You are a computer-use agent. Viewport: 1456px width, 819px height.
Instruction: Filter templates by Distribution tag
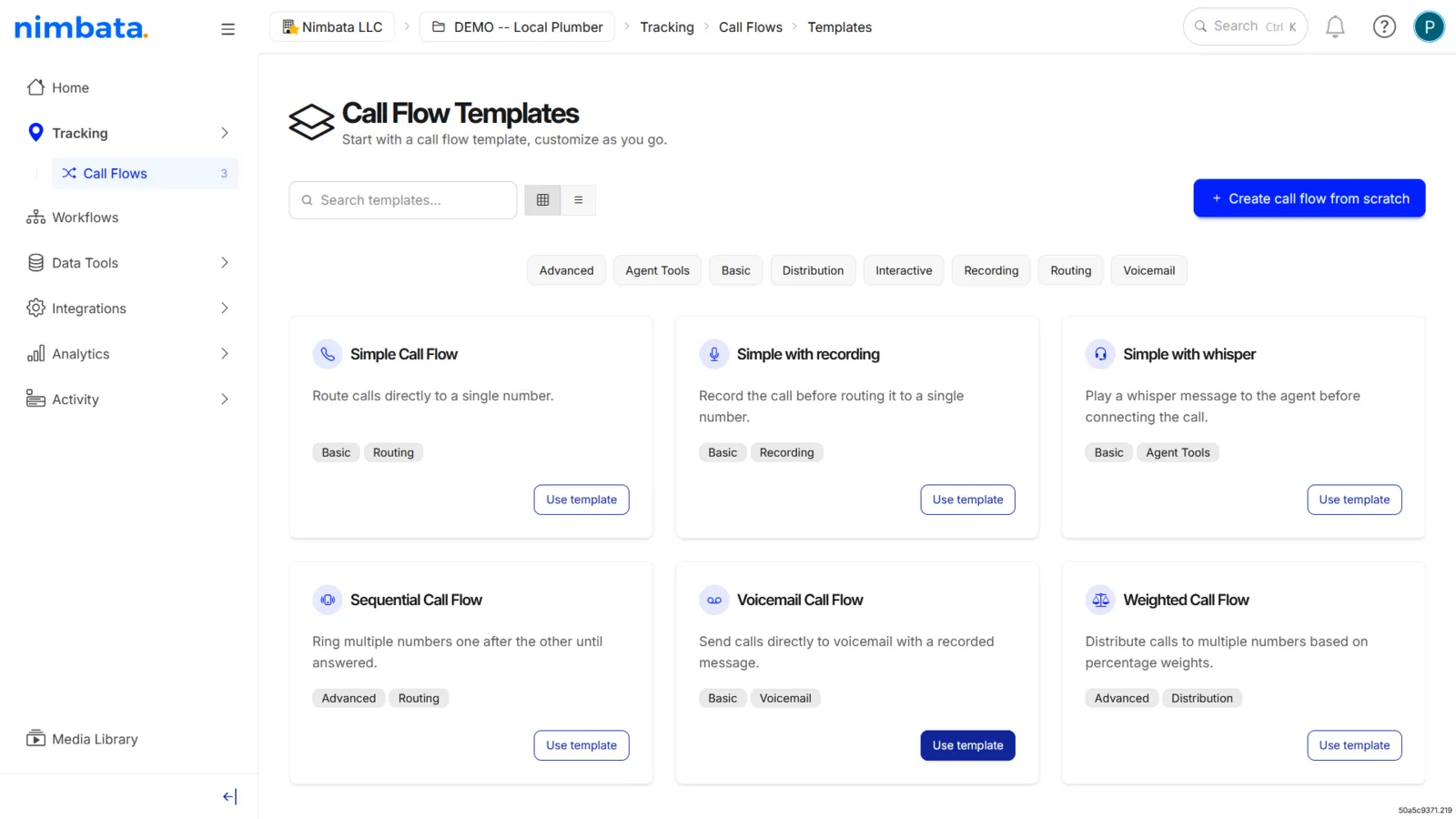[813, 270]
